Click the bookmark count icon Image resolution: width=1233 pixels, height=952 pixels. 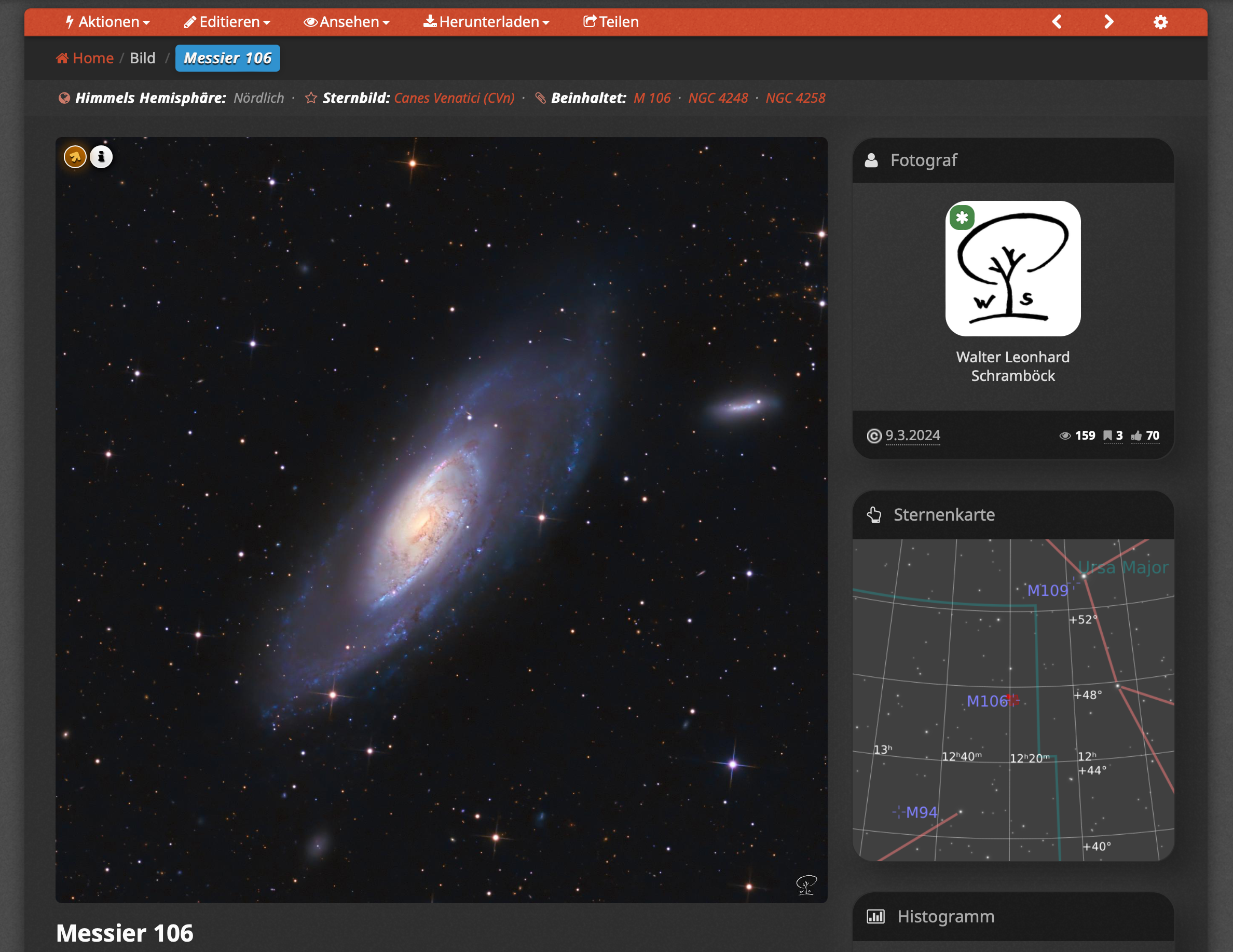click(1112, 436)
